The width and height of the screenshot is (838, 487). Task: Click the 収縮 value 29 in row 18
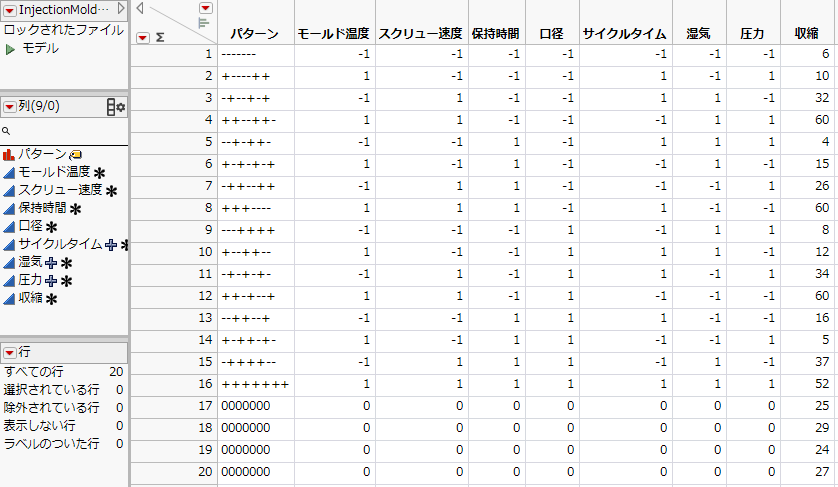click(x=822, y=428)
